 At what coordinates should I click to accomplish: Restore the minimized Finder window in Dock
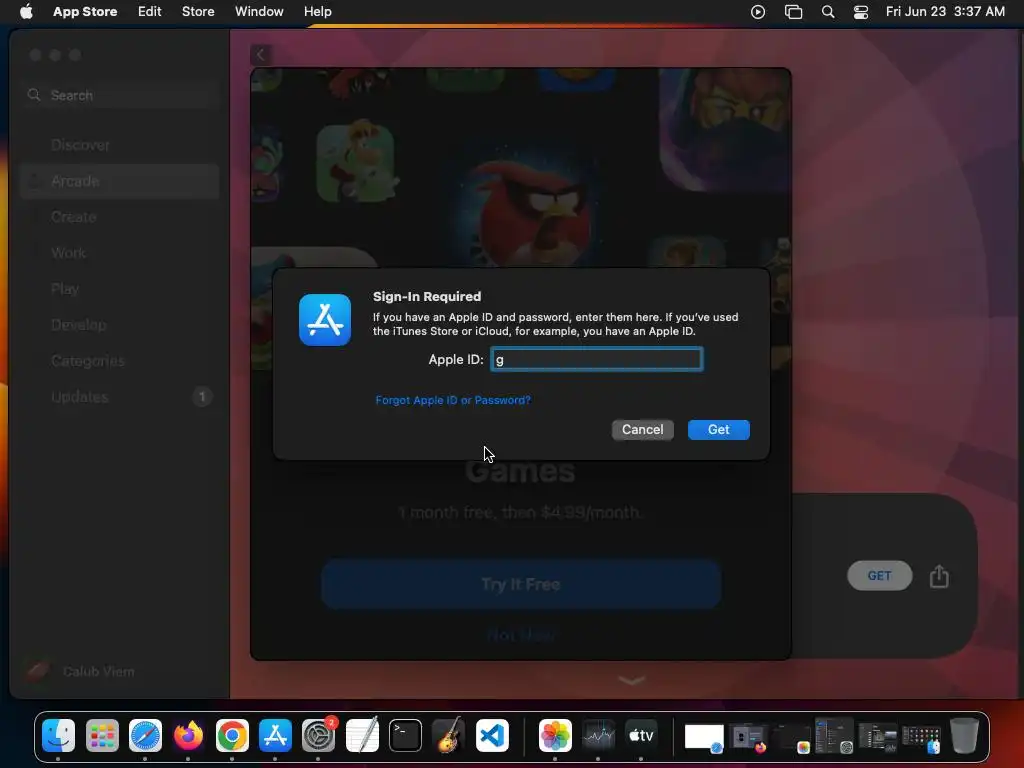[x=921, y=737]
